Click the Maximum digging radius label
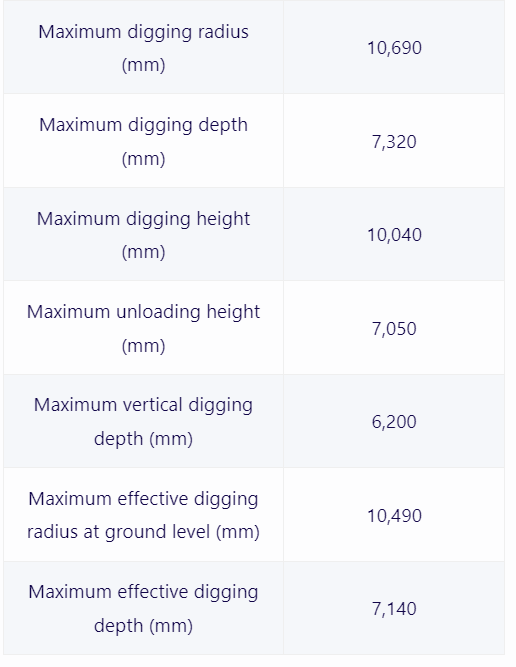The width and height of the screenshot is (516, 667). click(x=143, y=48)
